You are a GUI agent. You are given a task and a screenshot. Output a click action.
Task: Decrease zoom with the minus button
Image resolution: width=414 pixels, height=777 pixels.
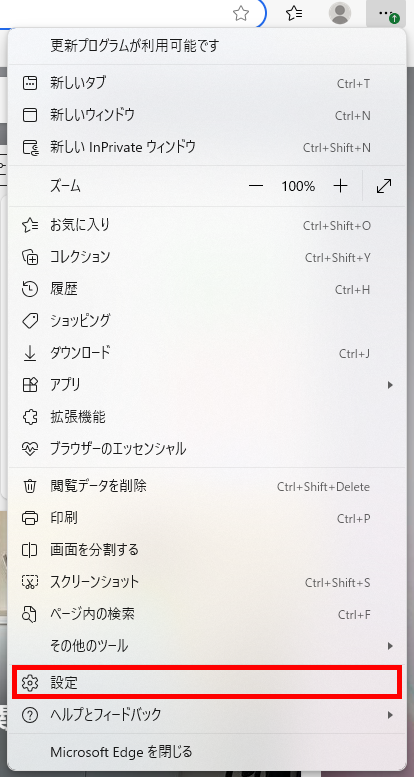(x=256, y=186)
